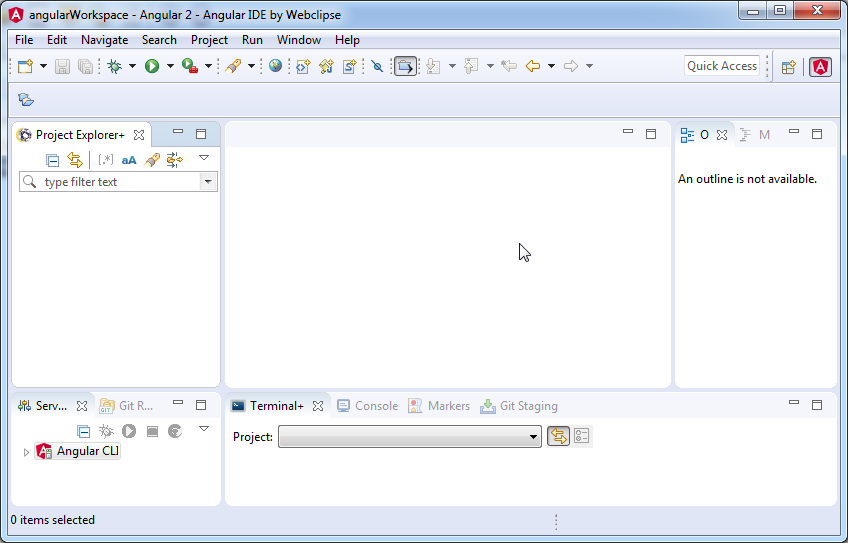This screenshot has width=848, height=543.
Task: Click the Last Edit Location icon
Action: point(509,66)
